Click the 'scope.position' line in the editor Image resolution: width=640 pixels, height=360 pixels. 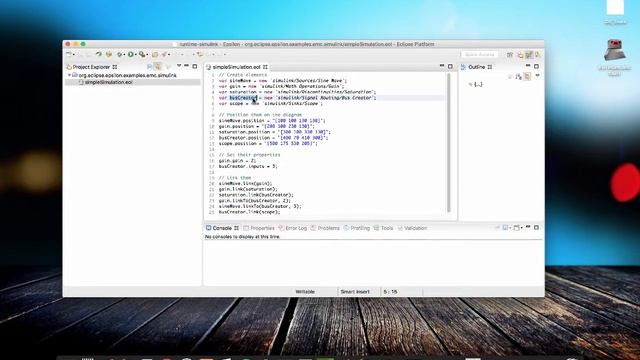coord(268,144)
